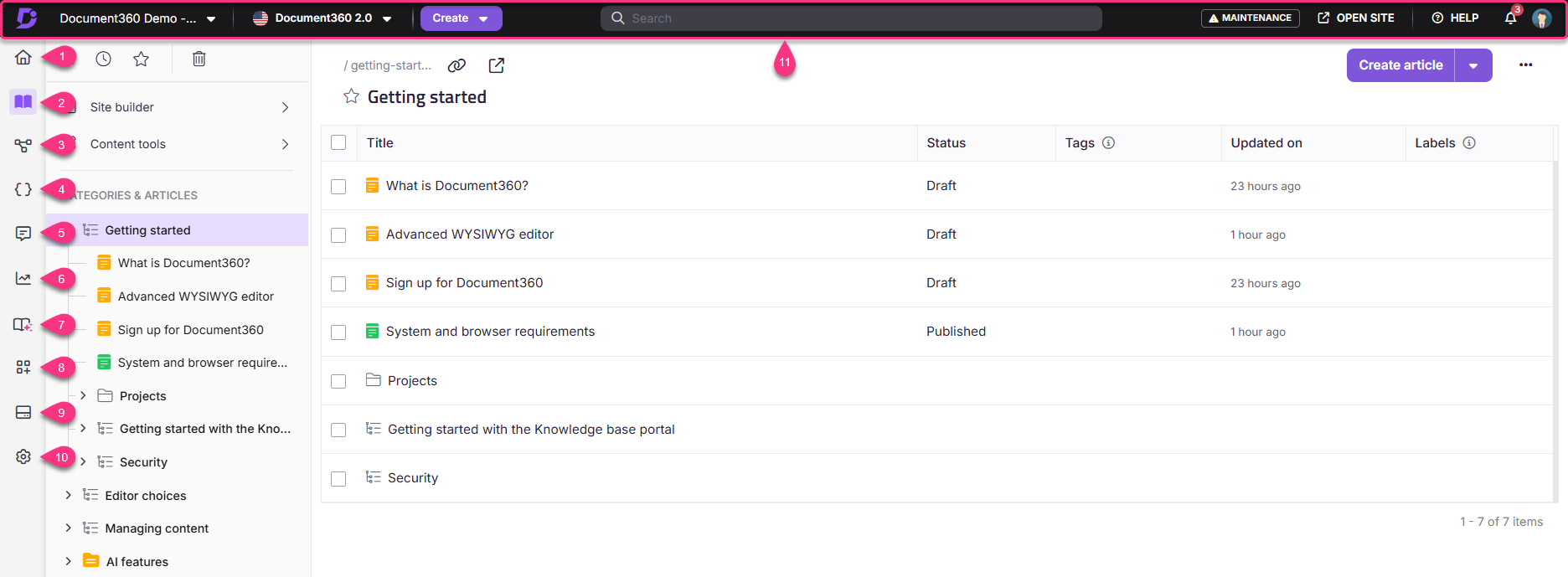
Task: Open the Document360 2.0 workspace dropdown
Action: pyautogui.click(x=322, y=18)
